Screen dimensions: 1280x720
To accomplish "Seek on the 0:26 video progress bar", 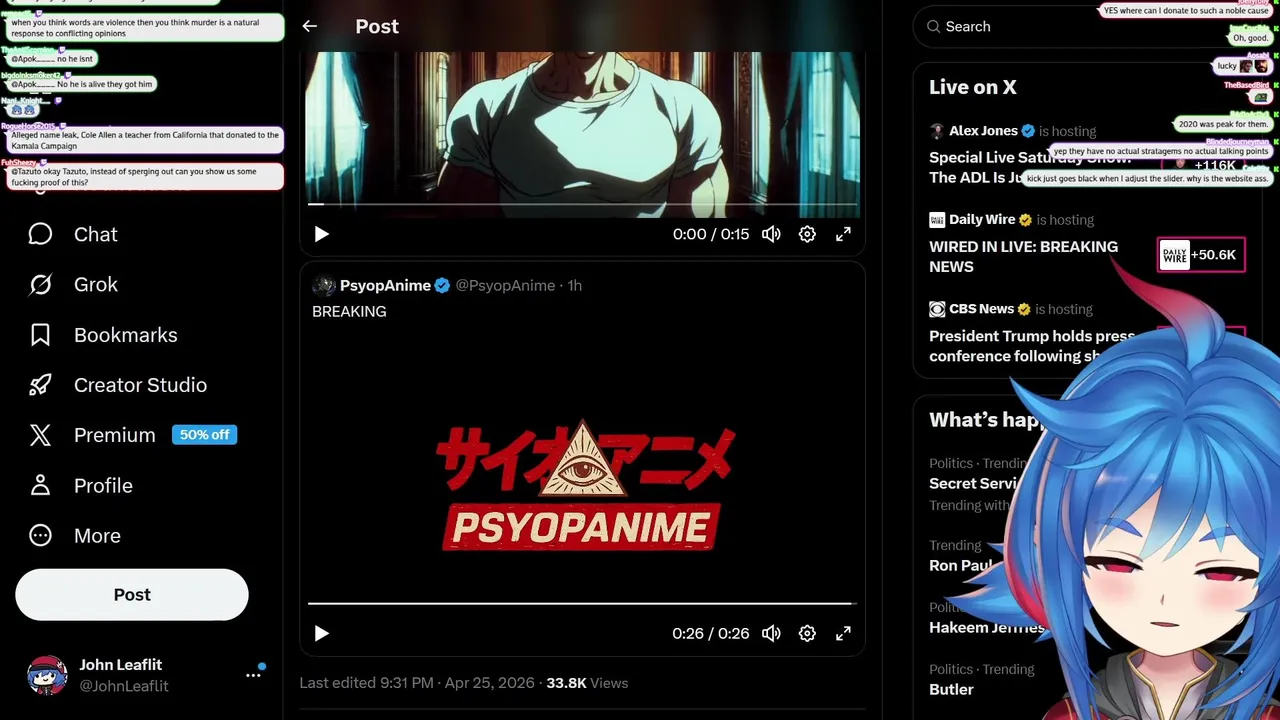I will tap(582, 603).
